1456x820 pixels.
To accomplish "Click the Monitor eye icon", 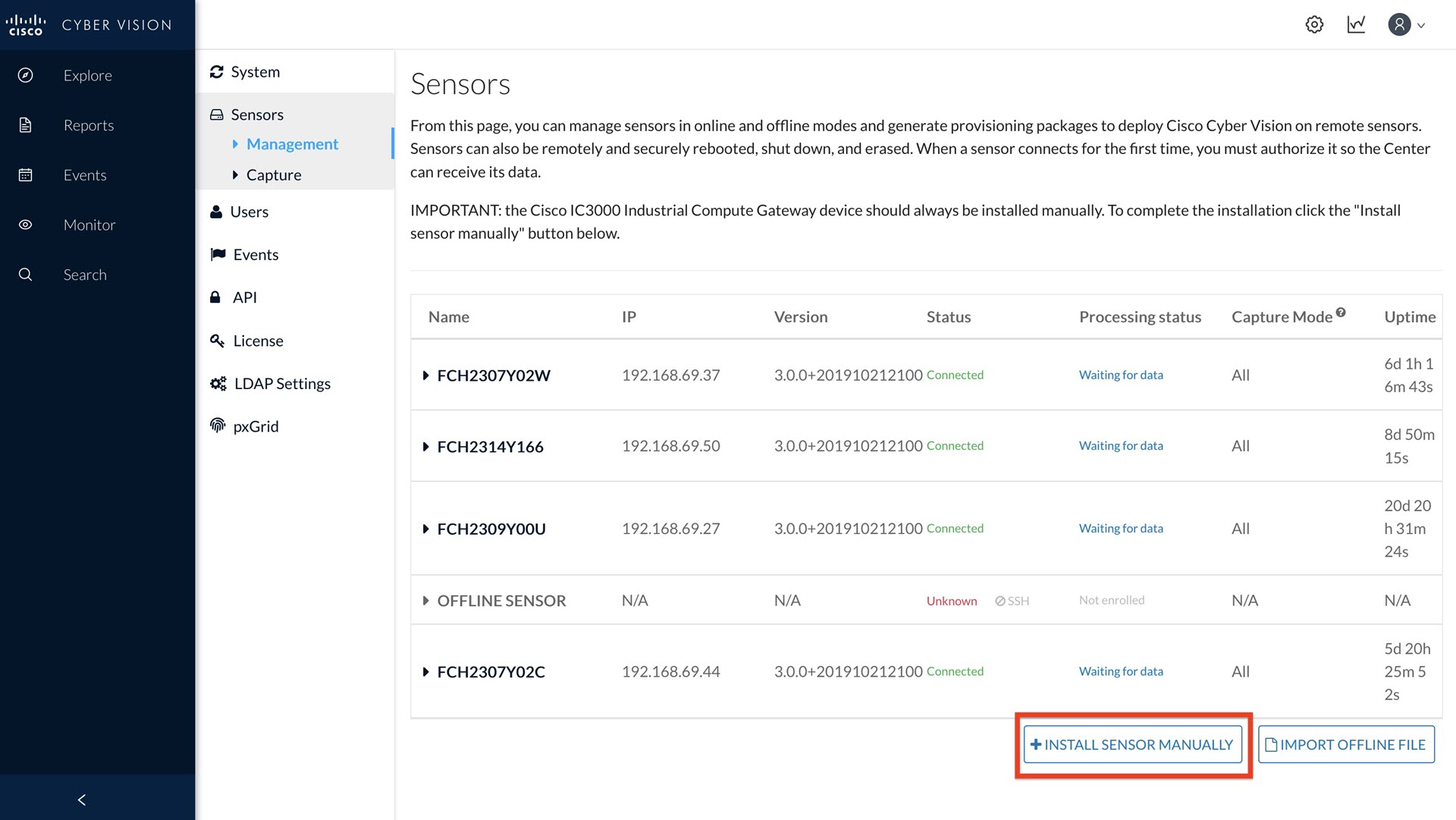I will pyautogui.click(x=25, y=225).
